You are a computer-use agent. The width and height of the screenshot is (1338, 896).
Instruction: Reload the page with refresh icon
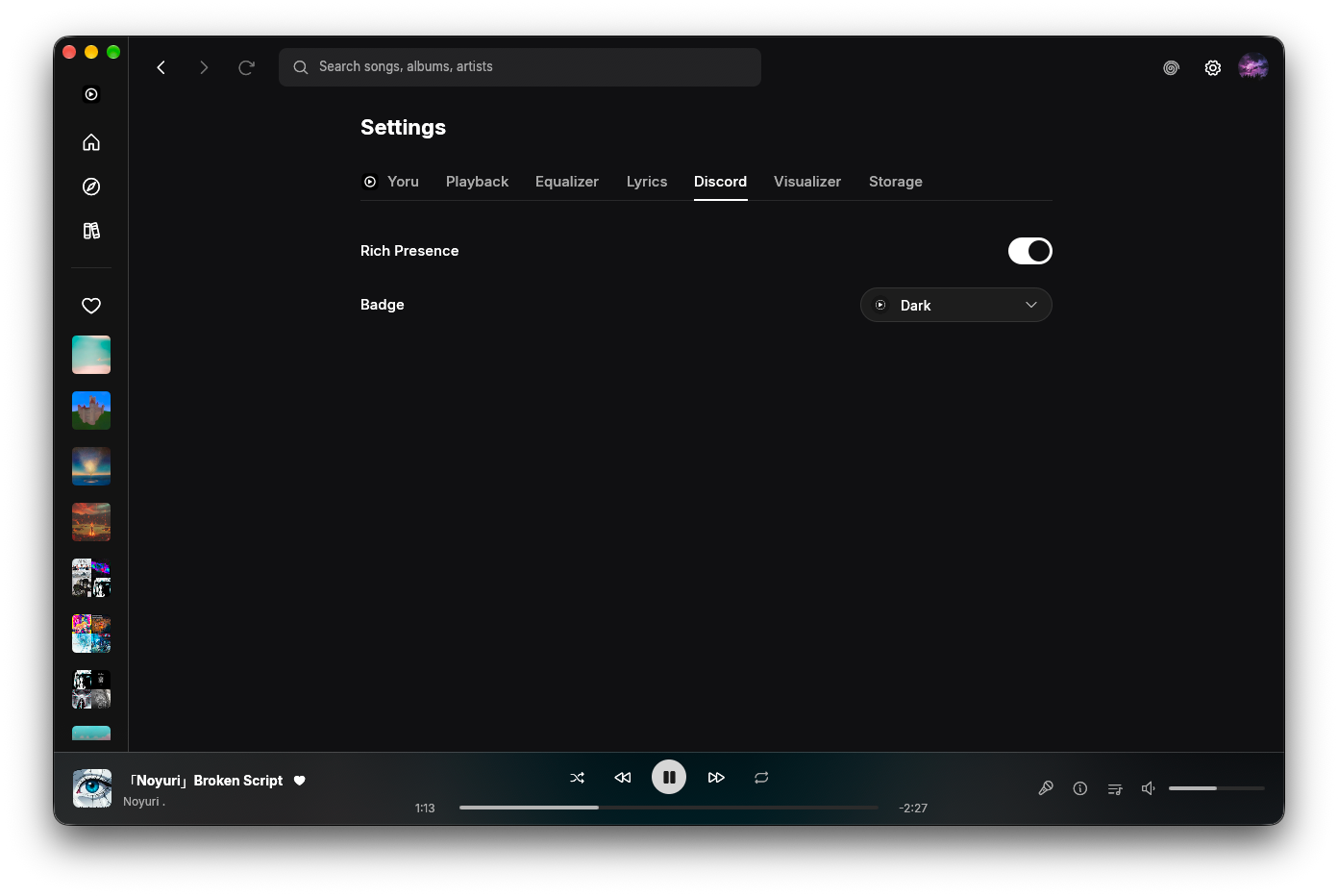[x=246, y=67]
